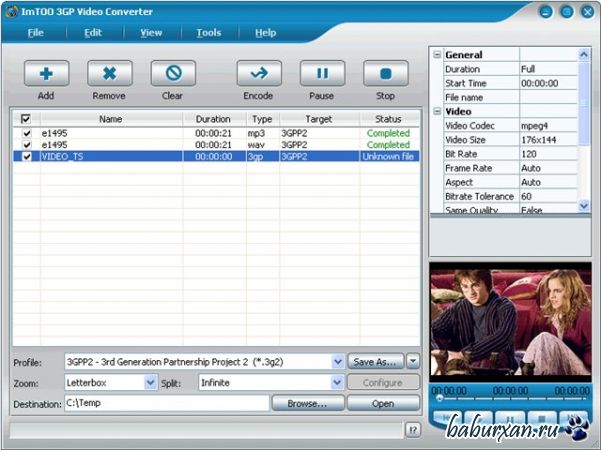Viewport: 601px width, 450px height.
Task: Uncheck the VIDEO_TS file checkbox
Action: point(27,157)
